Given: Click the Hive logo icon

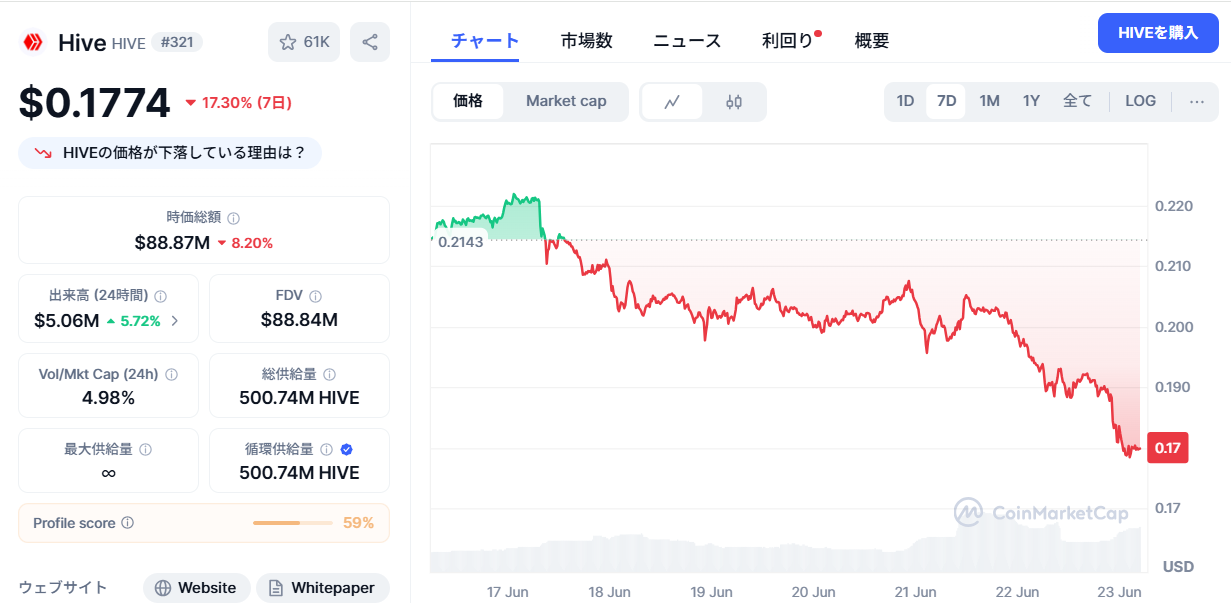Looking at the screenshot, I should tap(33, 42).
